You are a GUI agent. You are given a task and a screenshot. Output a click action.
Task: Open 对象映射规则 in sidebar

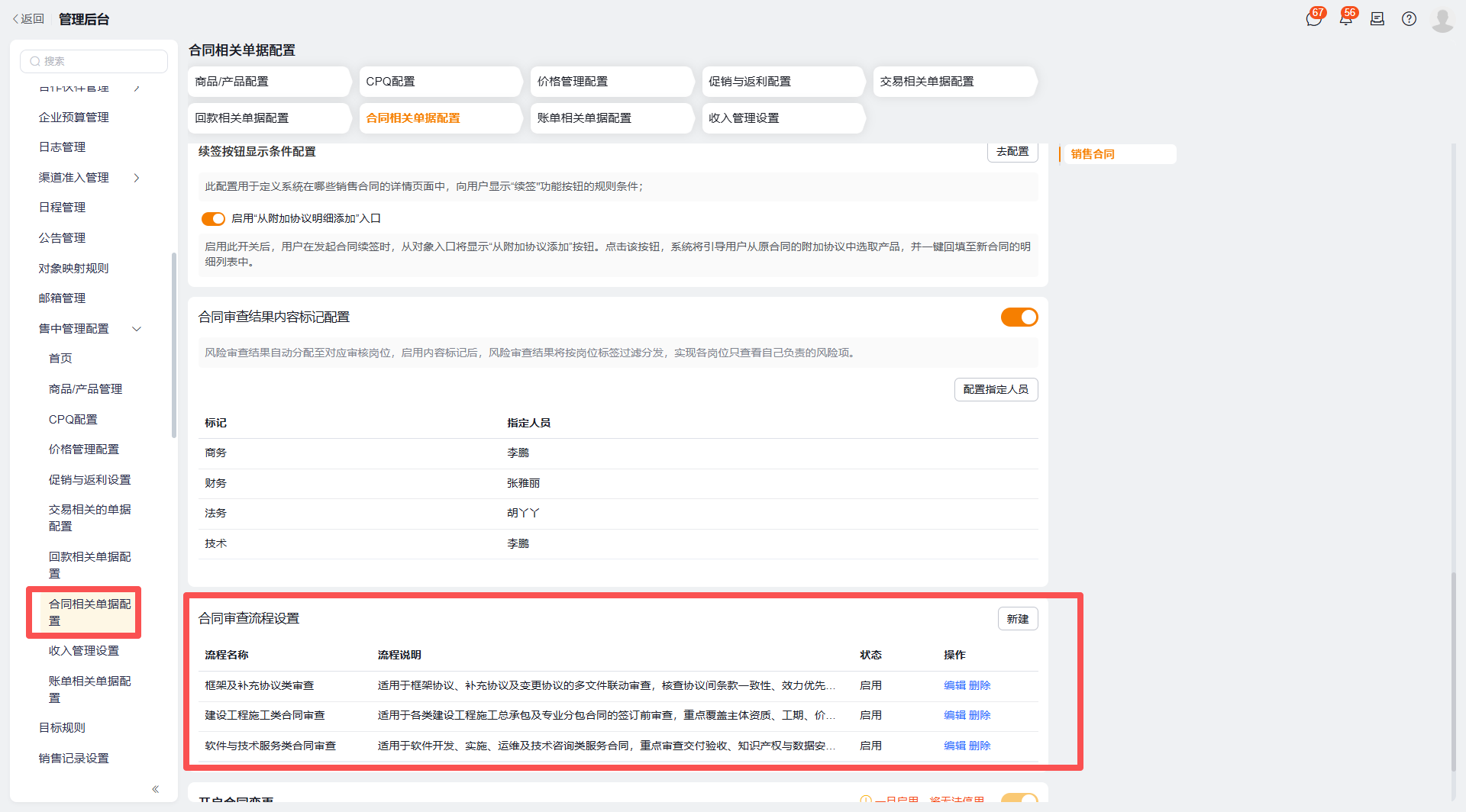pos(74,269)
